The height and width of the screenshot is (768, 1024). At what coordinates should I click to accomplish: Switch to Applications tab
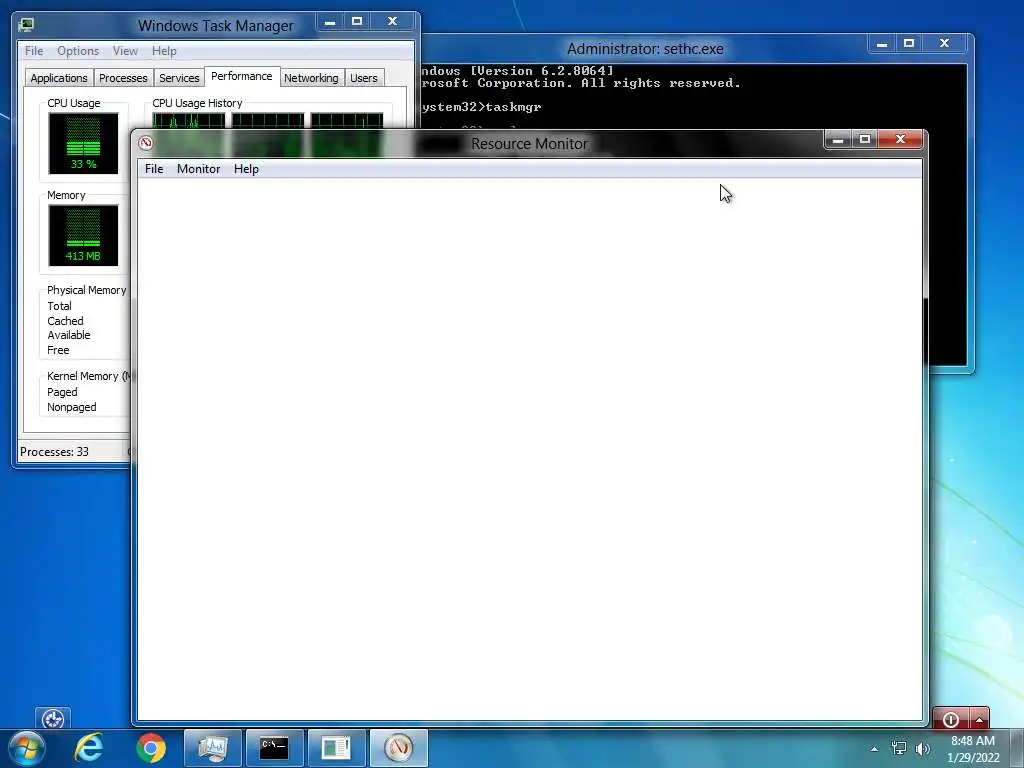point(59,78)
